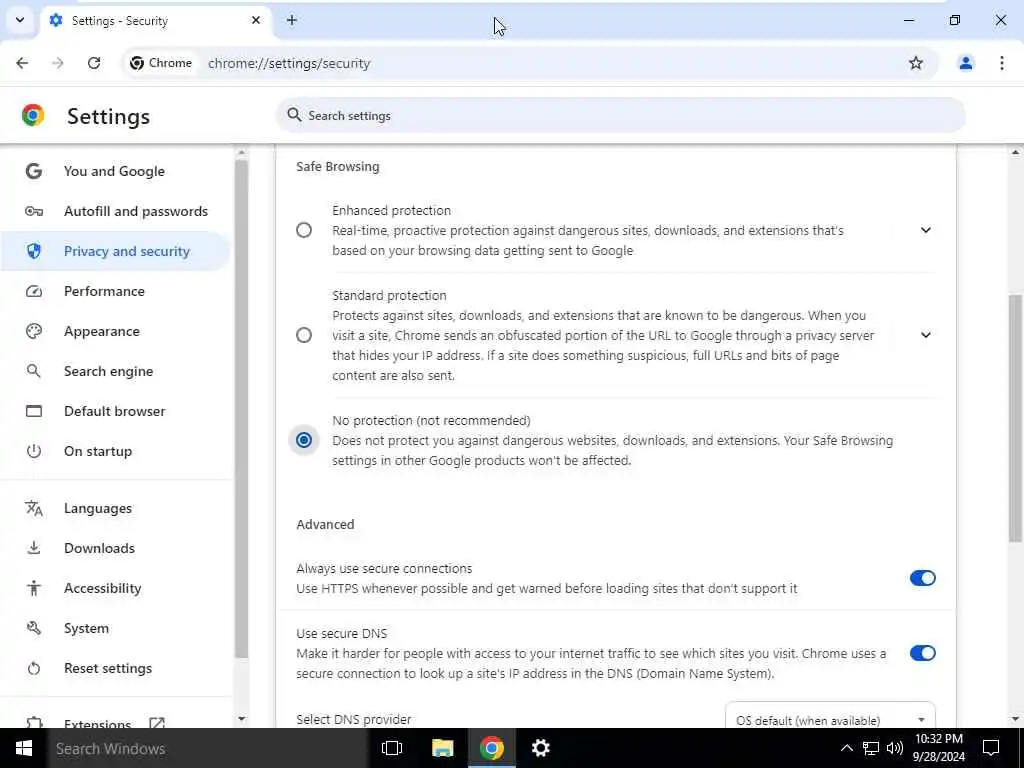Open the Chrome three-dot menu
This screenshot has height=768, width=1024.
click(x=1001, y=63)
